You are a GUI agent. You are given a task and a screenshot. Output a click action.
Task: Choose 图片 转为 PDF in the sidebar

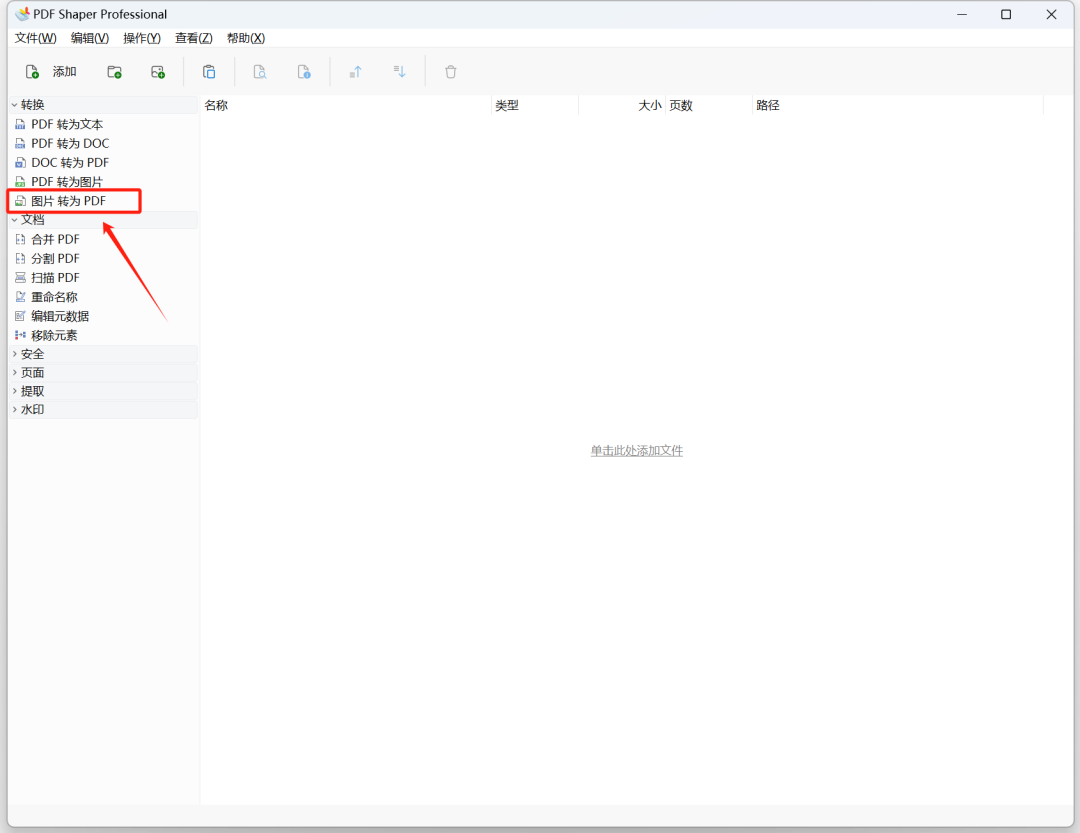click(x=68, y=201)
